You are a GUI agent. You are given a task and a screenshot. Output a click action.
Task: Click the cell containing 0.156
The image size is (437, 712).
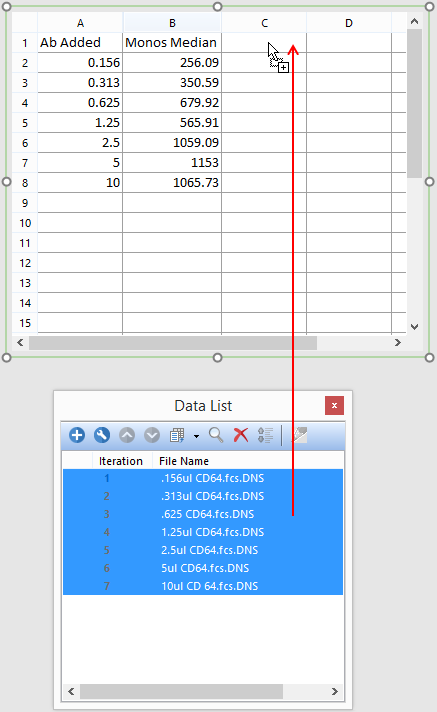click(x=80, y=63)
